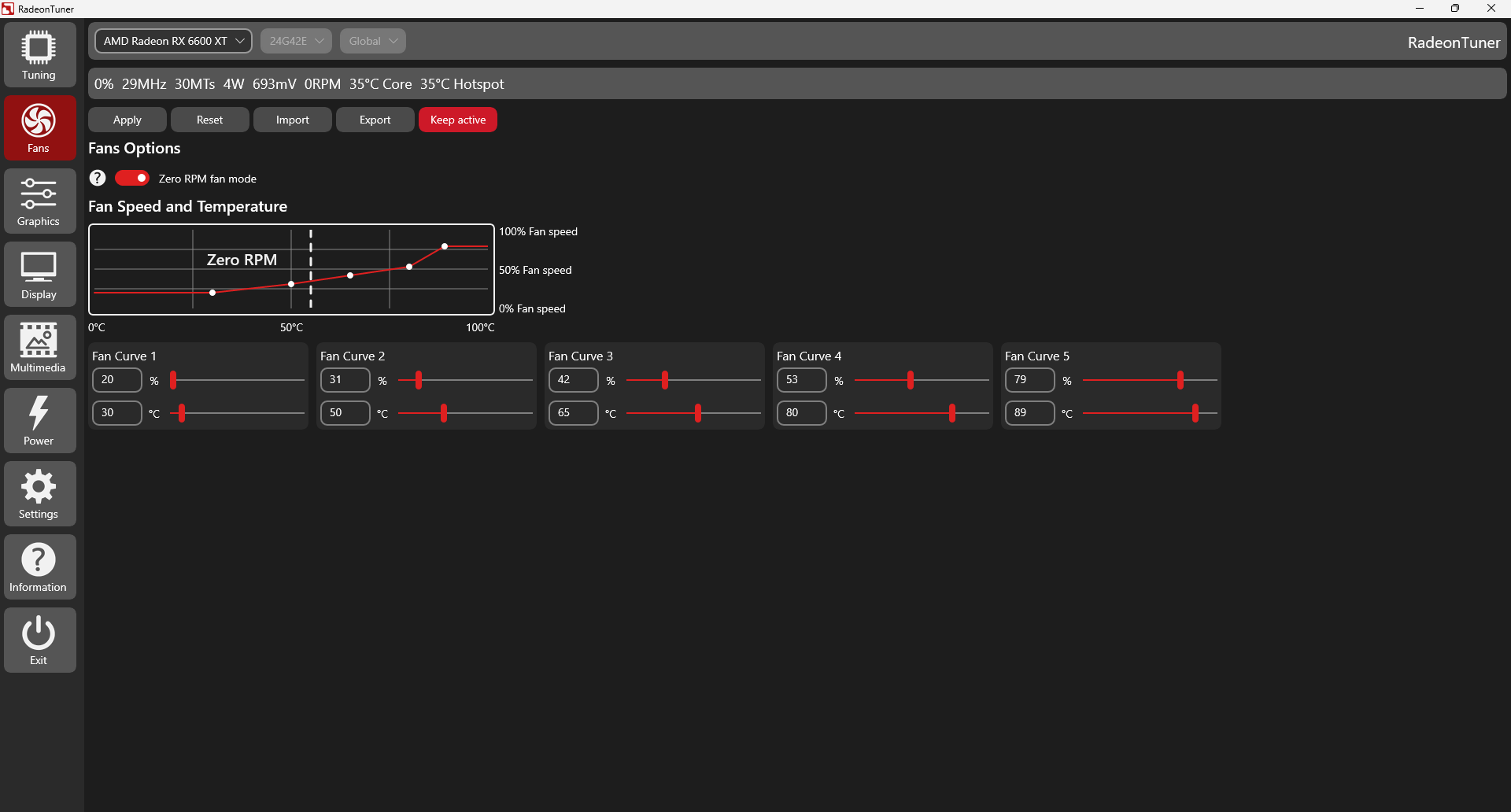The width and height of the screenshot is (1511, 812).
Task: Click the fifth point on the fan curve graph
Action: (445, 246)
